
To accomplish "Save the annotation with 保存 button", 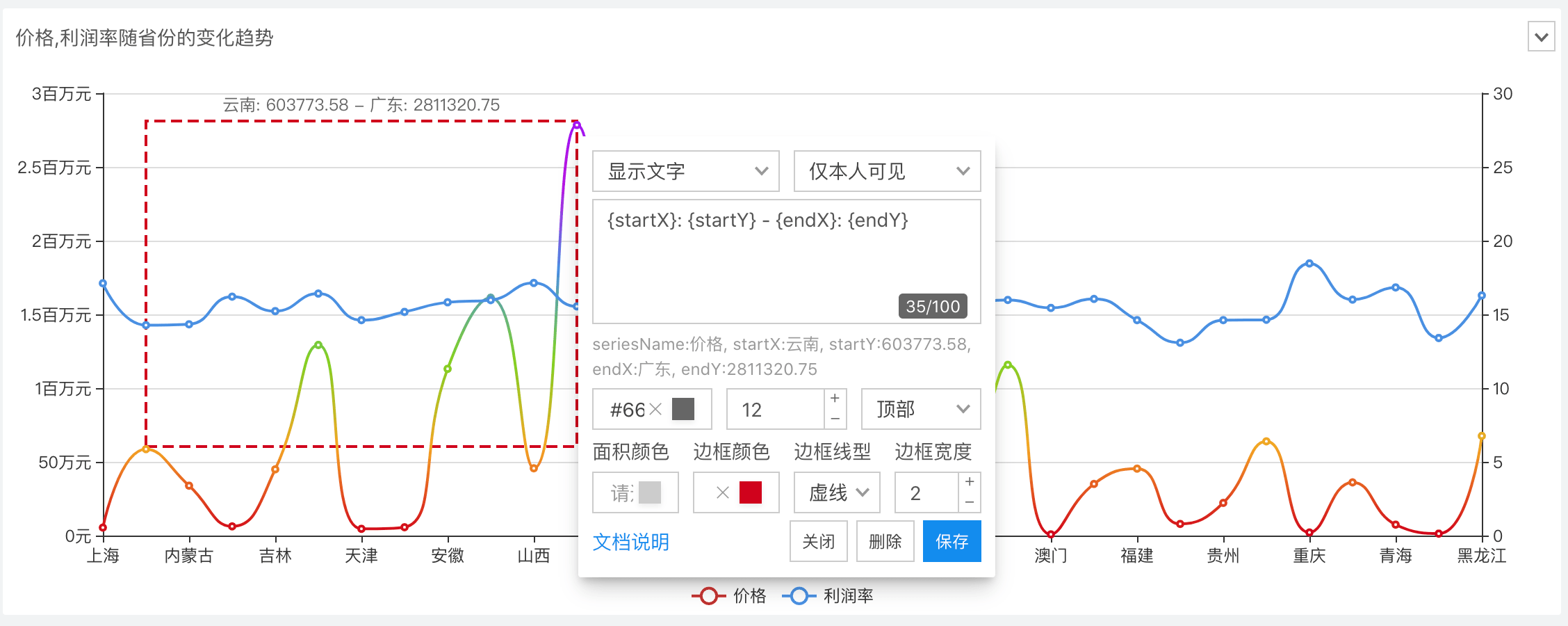I will tap(952, 542).
